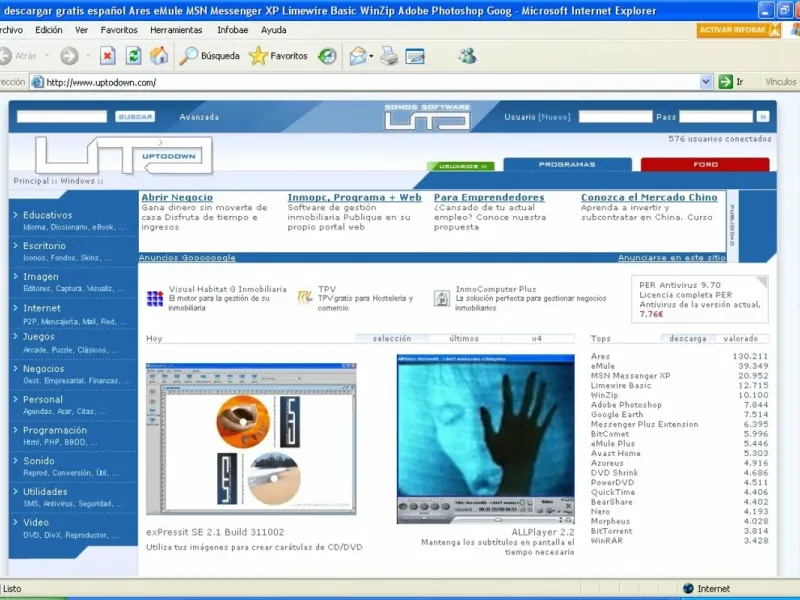Click the Usuario login input field

615,117
